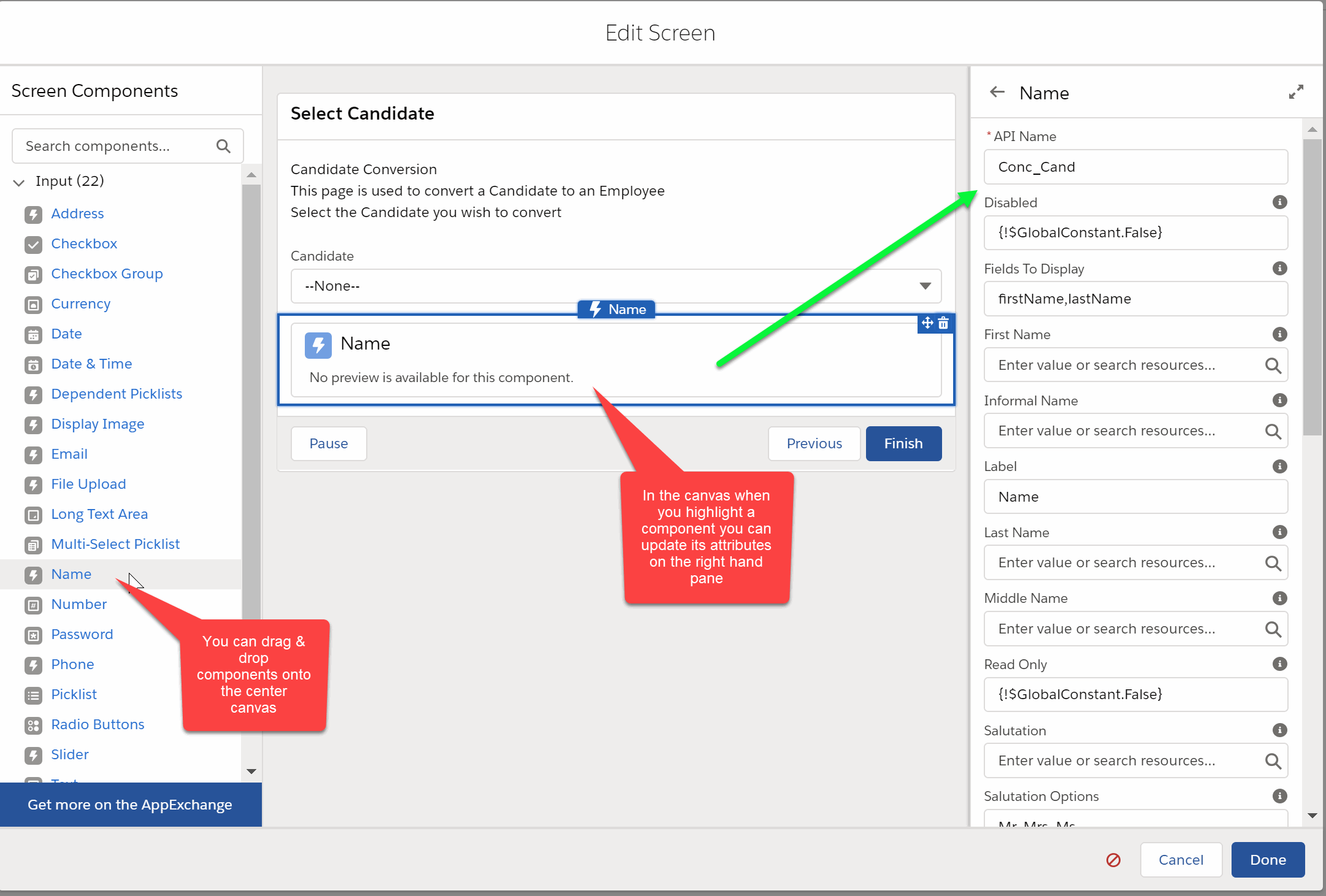Collapse the Input (22) section
The height and width of the screenshot is (896, 1326).
(19, 182)
